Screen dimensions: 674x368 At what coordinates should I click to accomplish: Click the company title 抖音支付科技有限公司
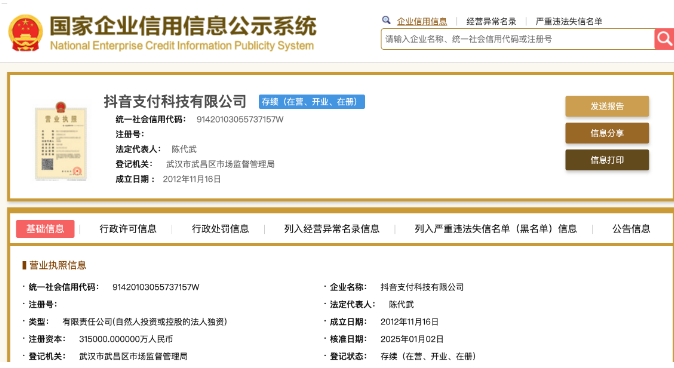pyautogui.click(x=175, y=101)
